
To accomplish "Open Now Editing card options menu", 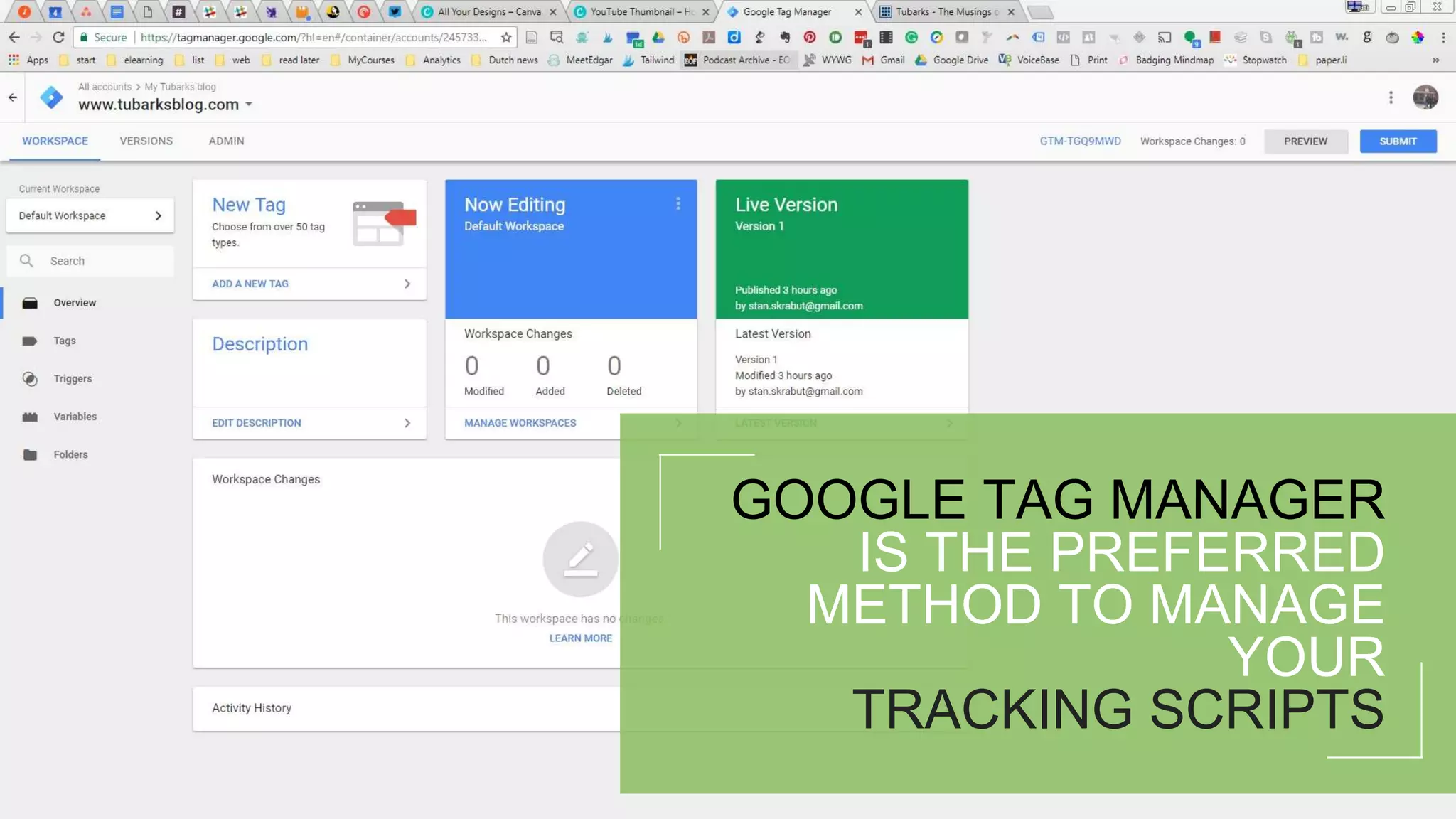I will pyautogui.click(x=678, y=204).
